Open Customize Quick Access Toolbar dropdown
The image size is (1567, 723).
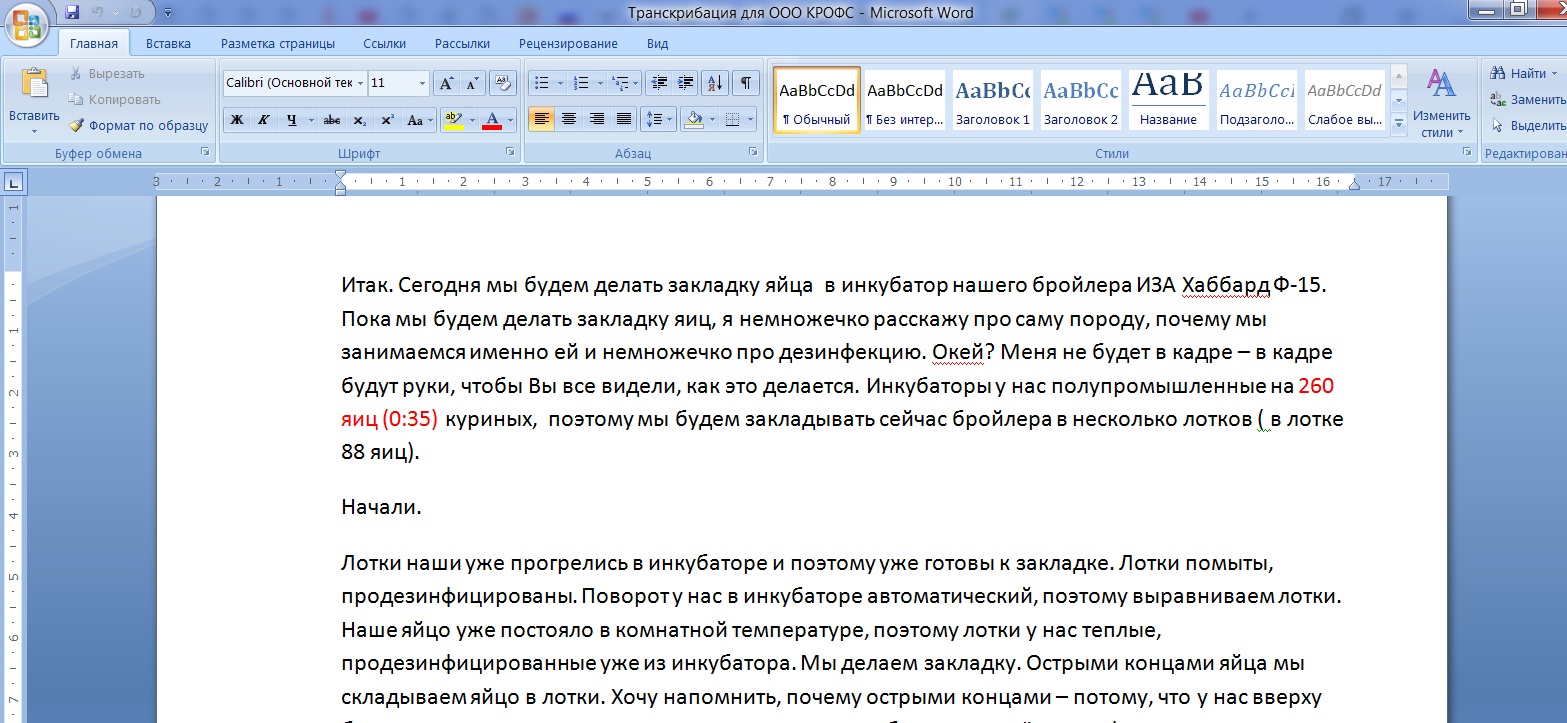(166, 13)
